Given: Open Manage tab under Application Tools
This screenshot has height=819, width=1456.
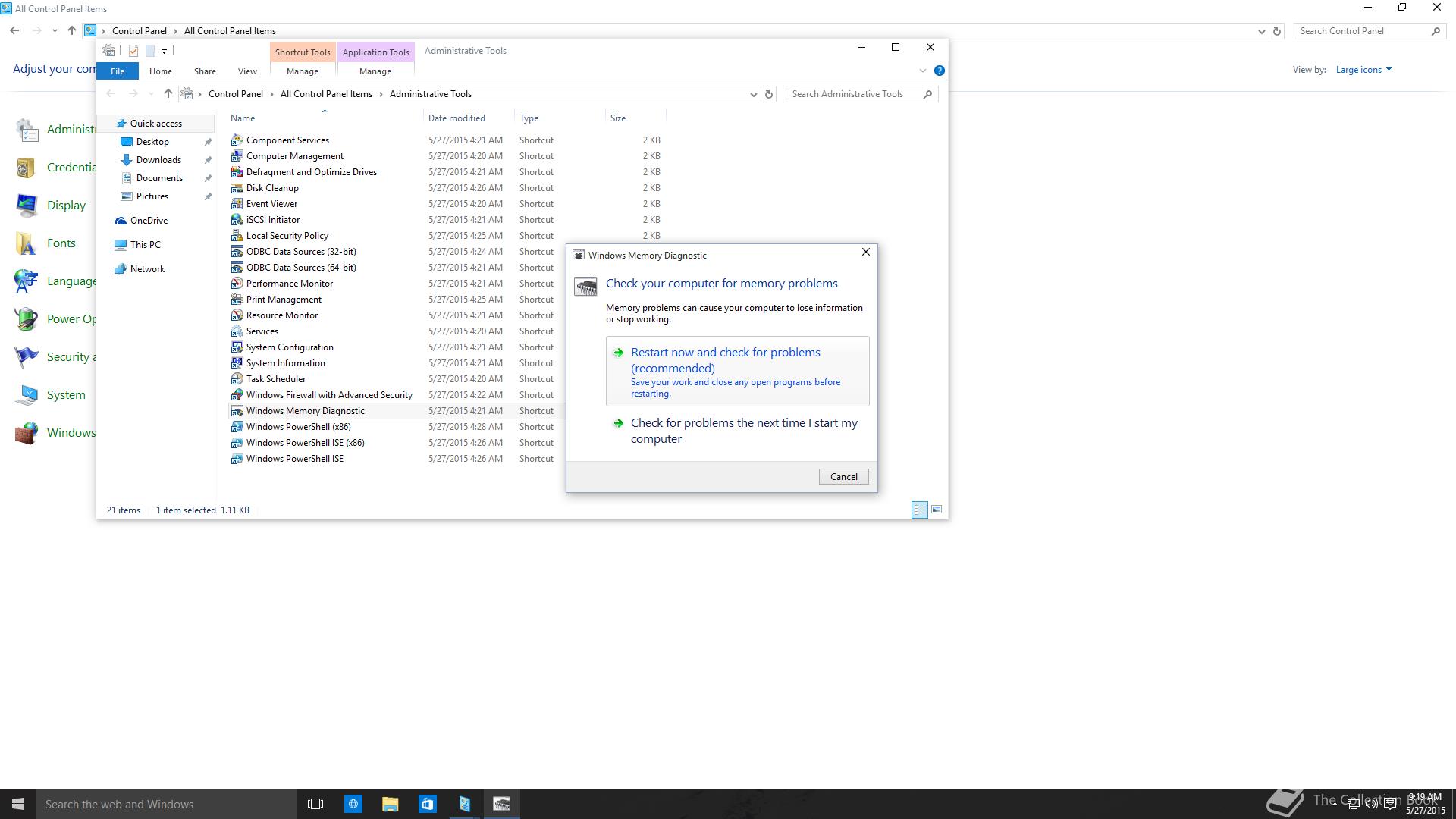Looking at the screenshot, I should click(x=375, y=71).
